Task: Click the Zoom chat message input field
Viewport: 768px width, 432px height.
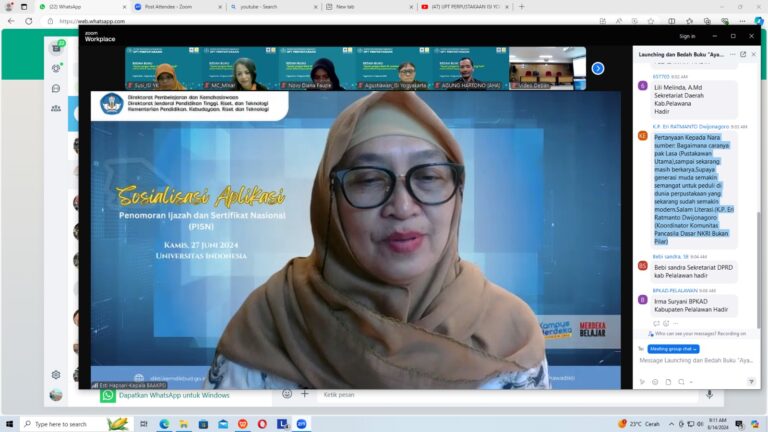Action: (695, 360)
